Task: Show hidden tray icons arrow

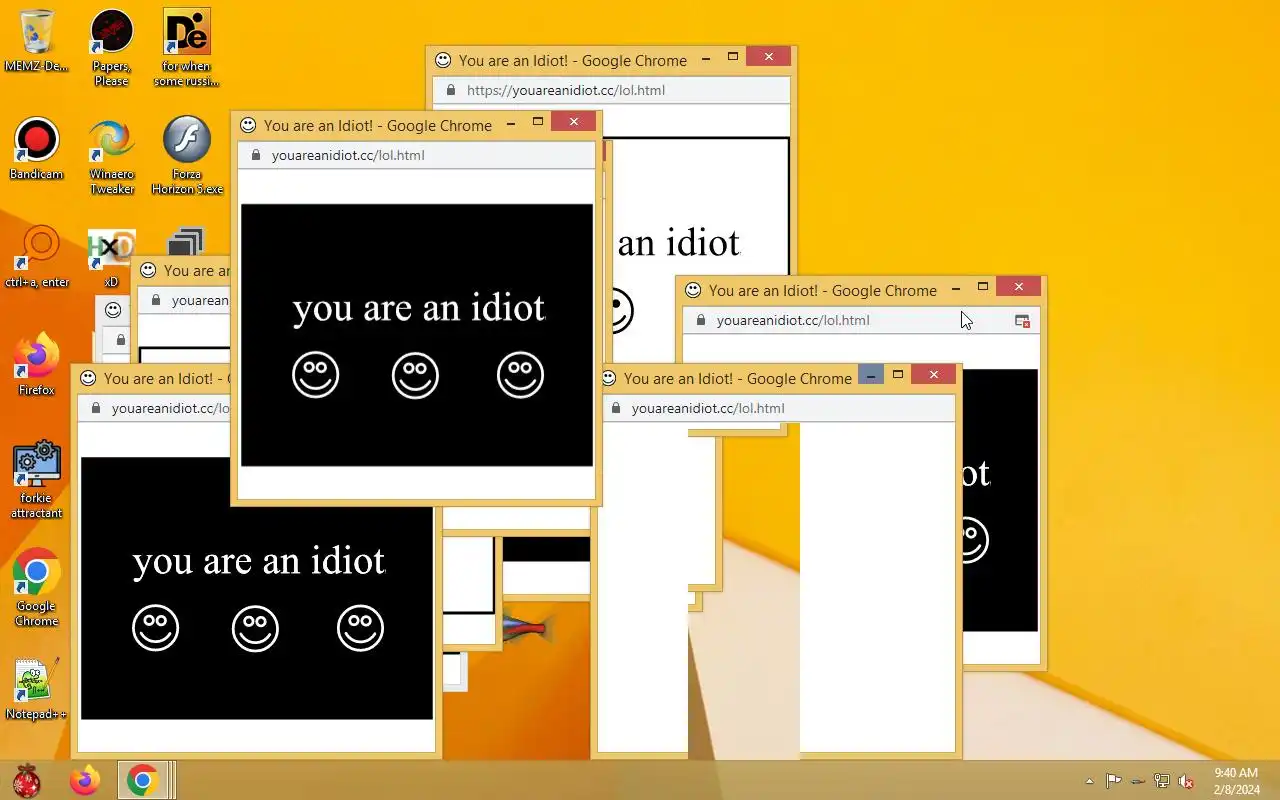Action: (x=1089, y=781)
